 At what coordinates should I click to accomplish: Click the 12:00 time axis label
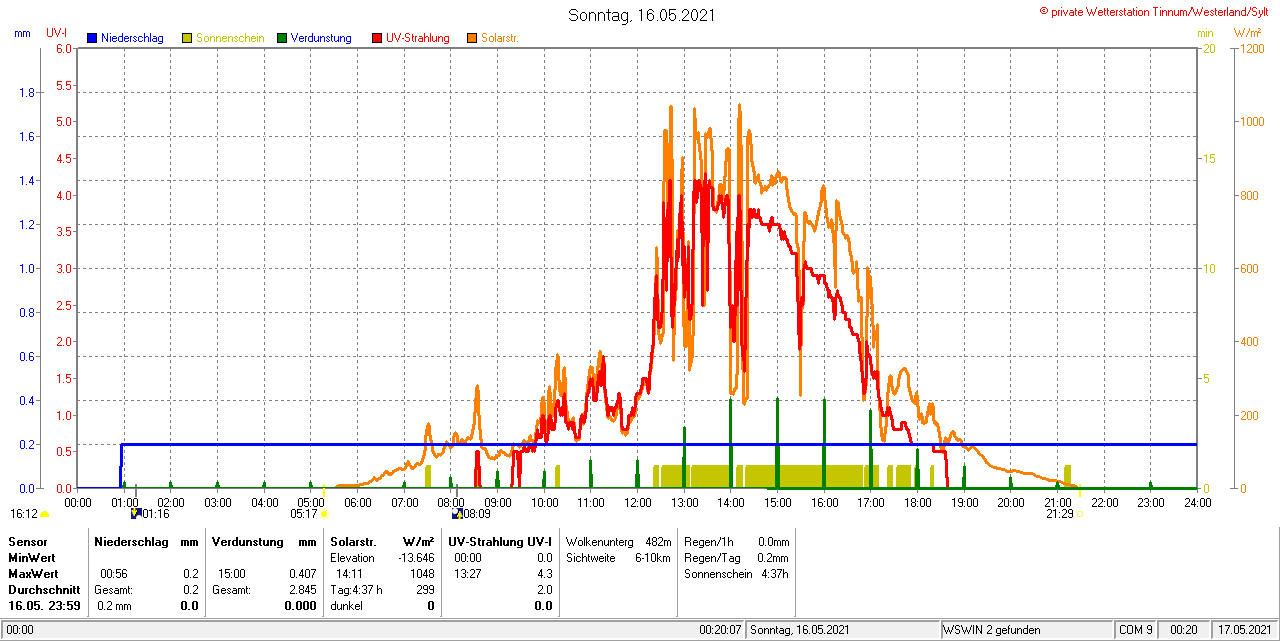click(637, 502)
